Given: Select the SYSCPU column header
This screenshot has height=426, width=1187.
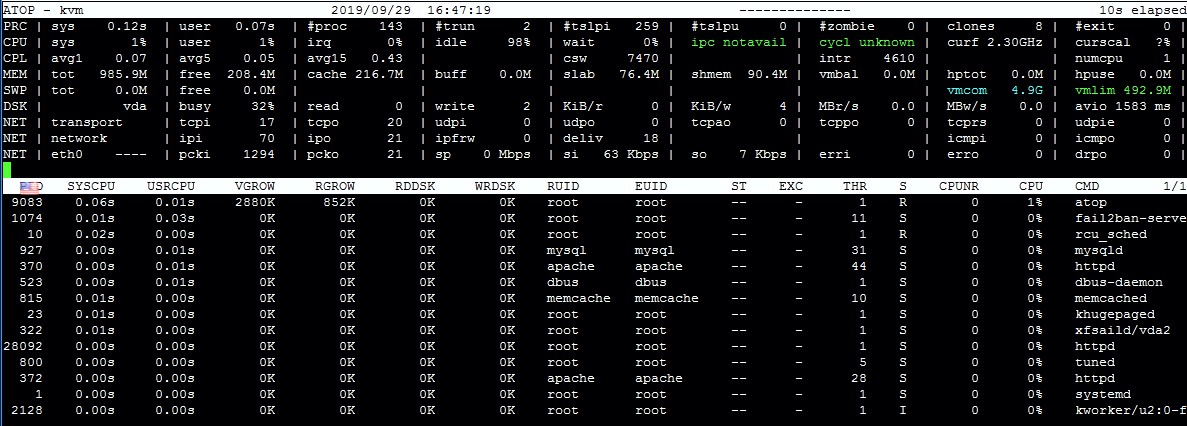Looking at the screenshot, I should (x=90, y=187).
